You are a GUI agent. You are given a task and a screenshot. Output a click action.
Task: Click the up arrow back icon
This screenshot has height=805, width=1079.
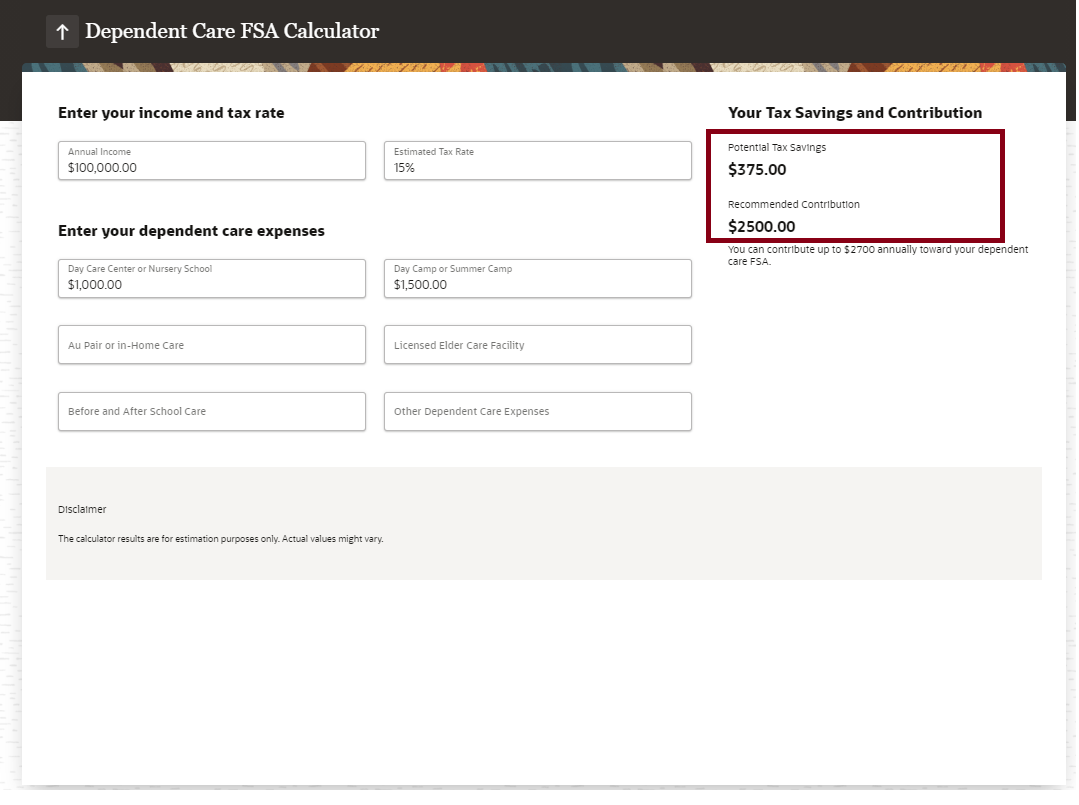tap(62, 32)
